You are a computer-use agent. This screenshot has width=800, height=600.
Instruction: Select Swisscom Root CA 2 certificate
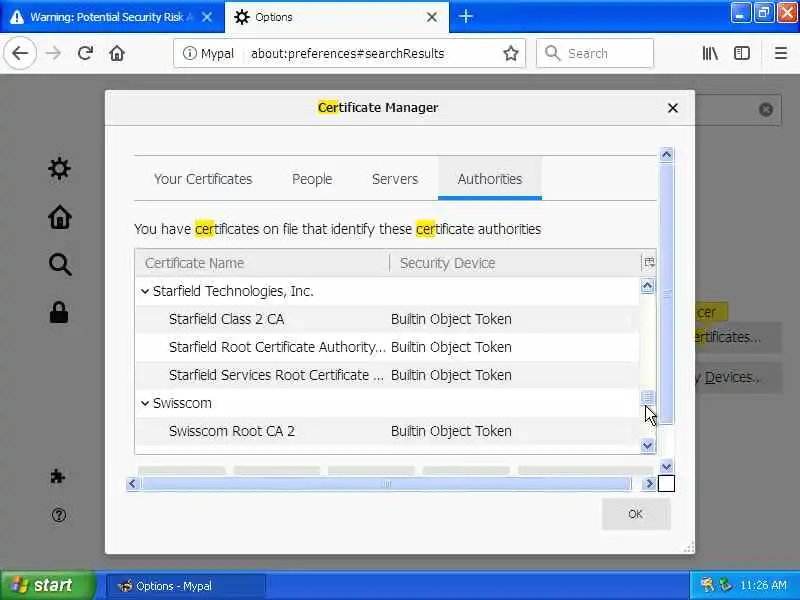pos(387,431)
